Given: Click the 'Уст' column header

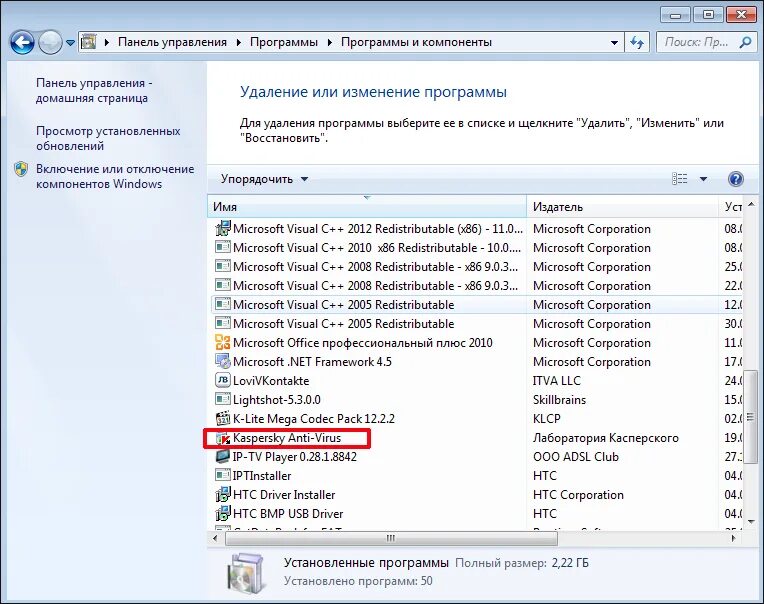Looking at the screenshot, I should (731, 207).
